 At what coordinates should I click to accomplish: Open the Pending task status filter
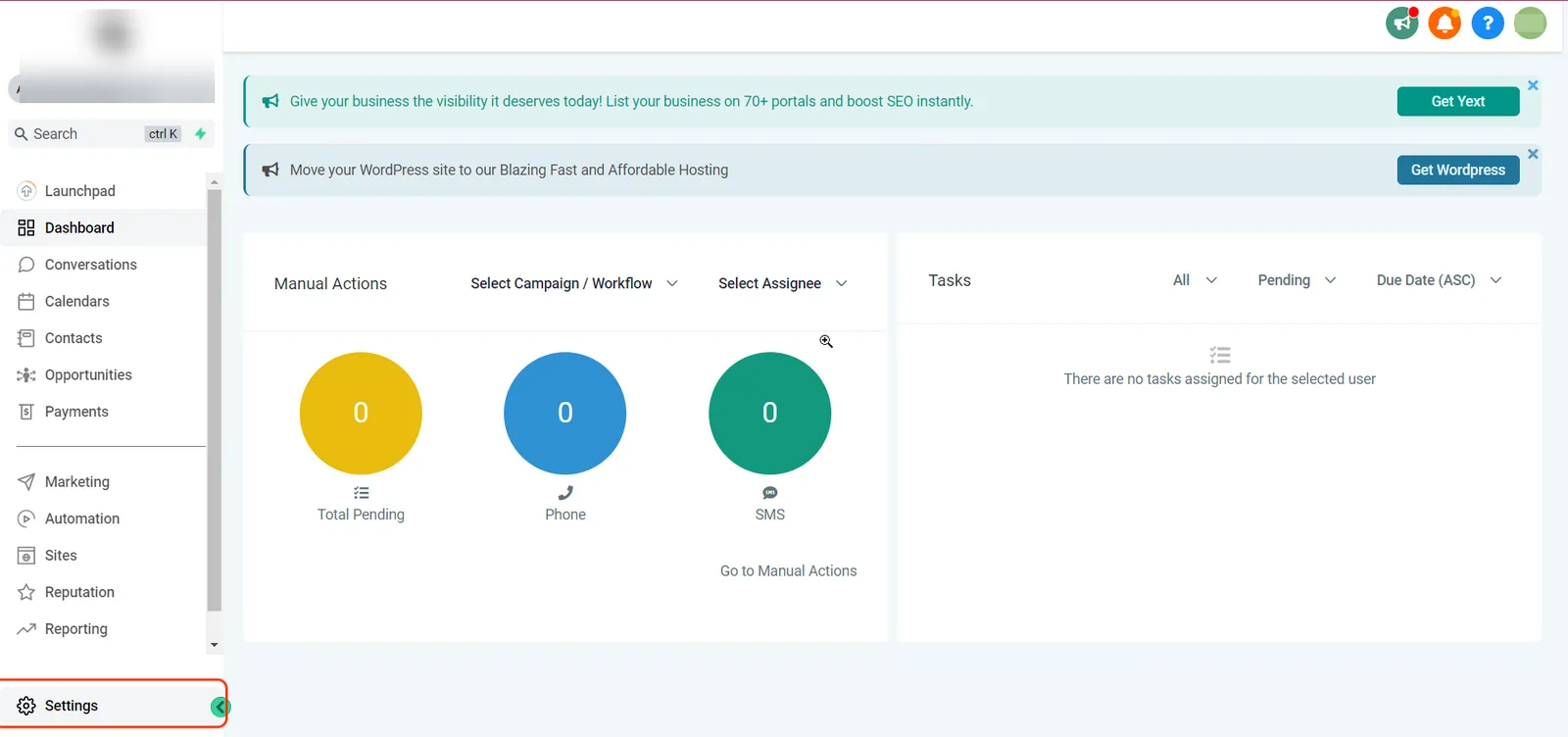[1297, 280]
